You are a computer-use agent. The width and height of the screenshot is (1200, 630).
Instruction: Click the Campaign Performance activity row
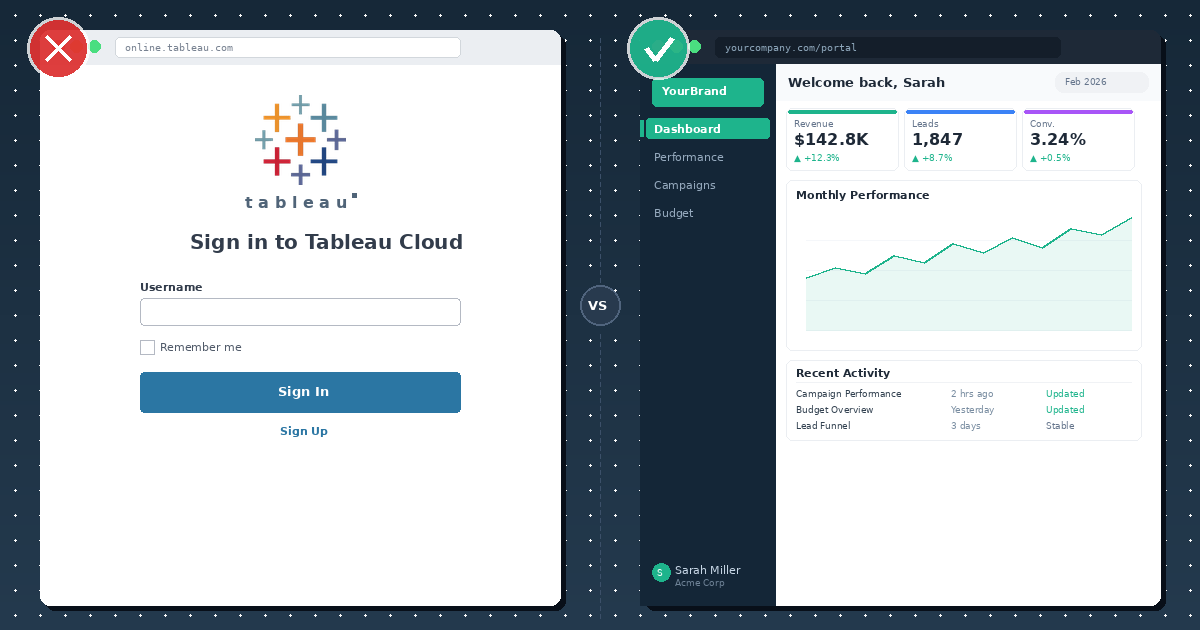pyautogui.click(x=964, y=394)
